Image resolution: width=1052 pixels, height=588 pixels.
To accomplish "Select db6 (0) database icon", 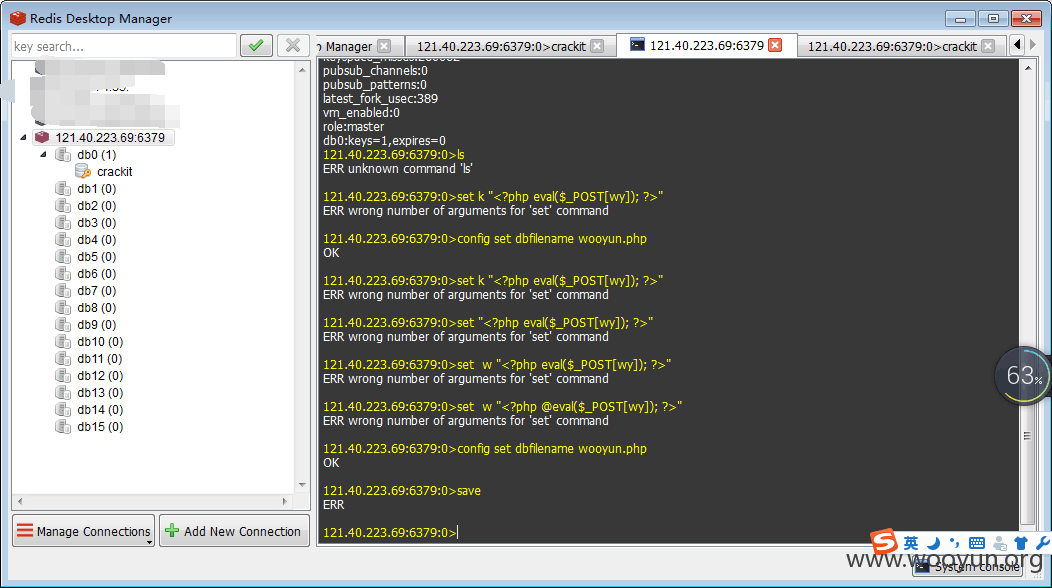I will (63, 273).
